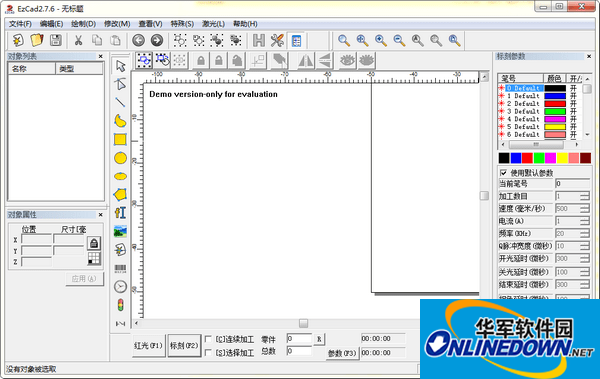Click the barcode tool icon
Screen dimensions: 600x379
[120, 268]
